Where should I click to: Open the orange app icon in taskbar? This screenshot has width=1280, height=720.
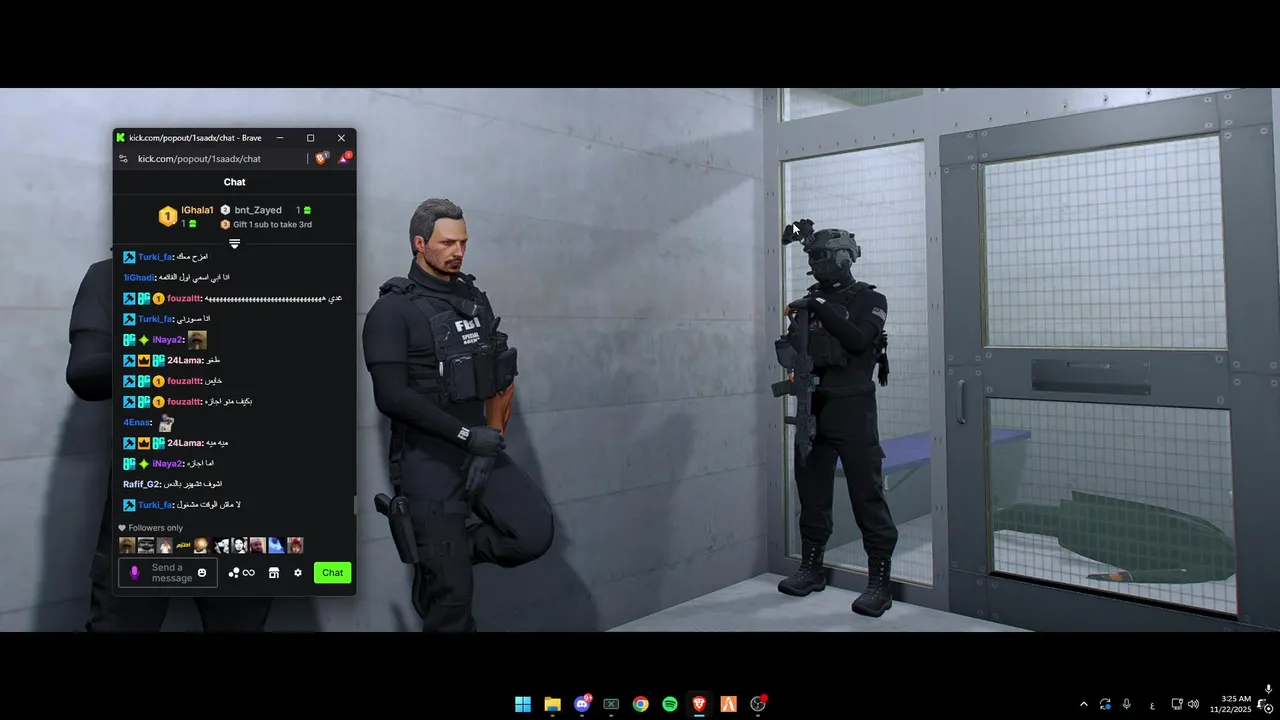coord(729,704)
